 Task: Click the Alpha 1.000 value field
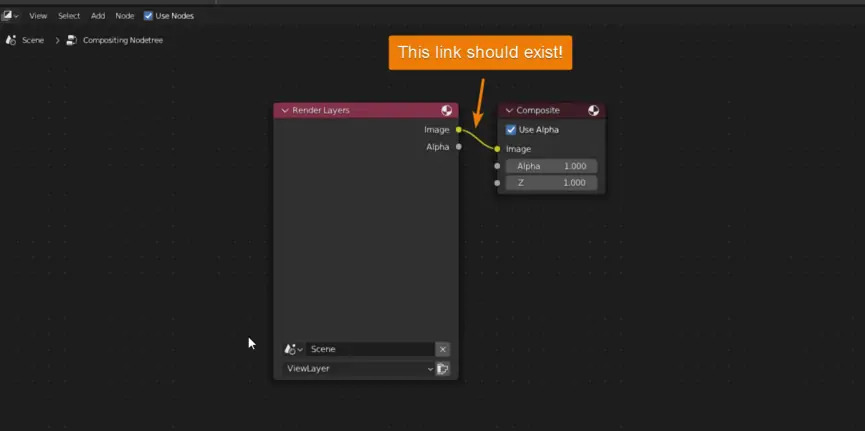coord(551,166)
